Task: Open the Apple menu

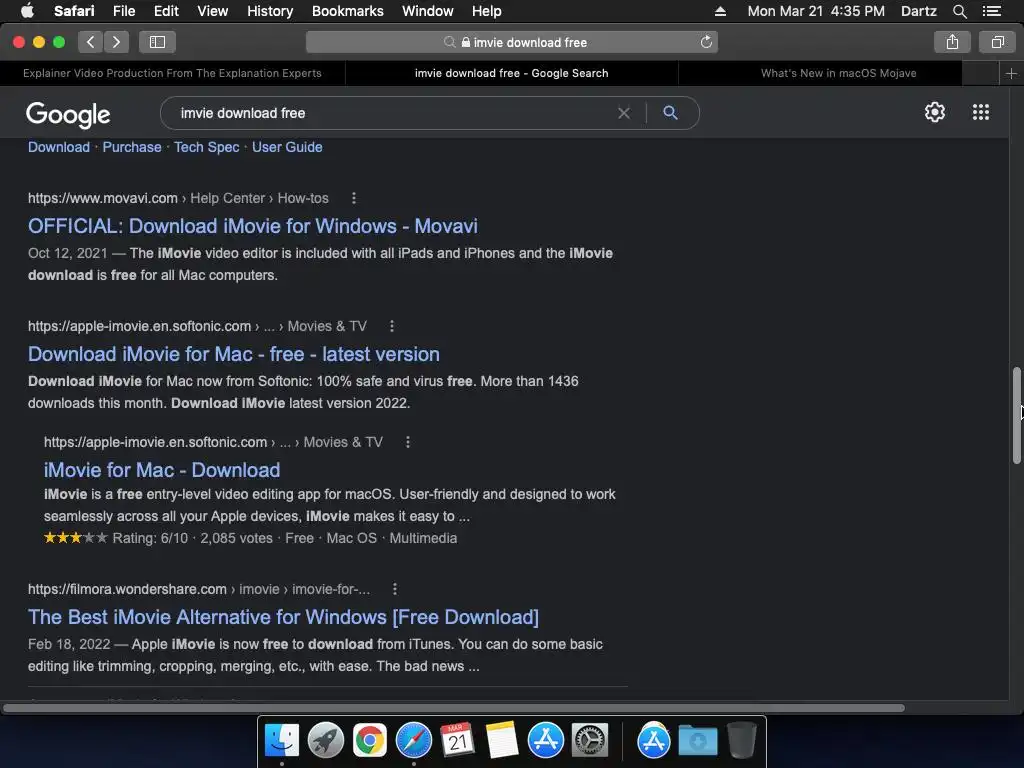Action: (x=27, y=11)
